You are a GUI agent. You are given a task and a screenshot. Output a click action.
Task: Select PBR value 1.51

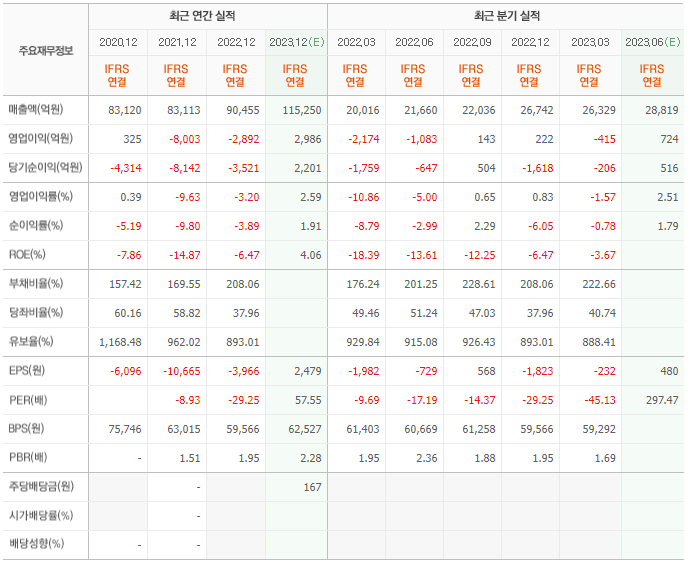(190, 459)
